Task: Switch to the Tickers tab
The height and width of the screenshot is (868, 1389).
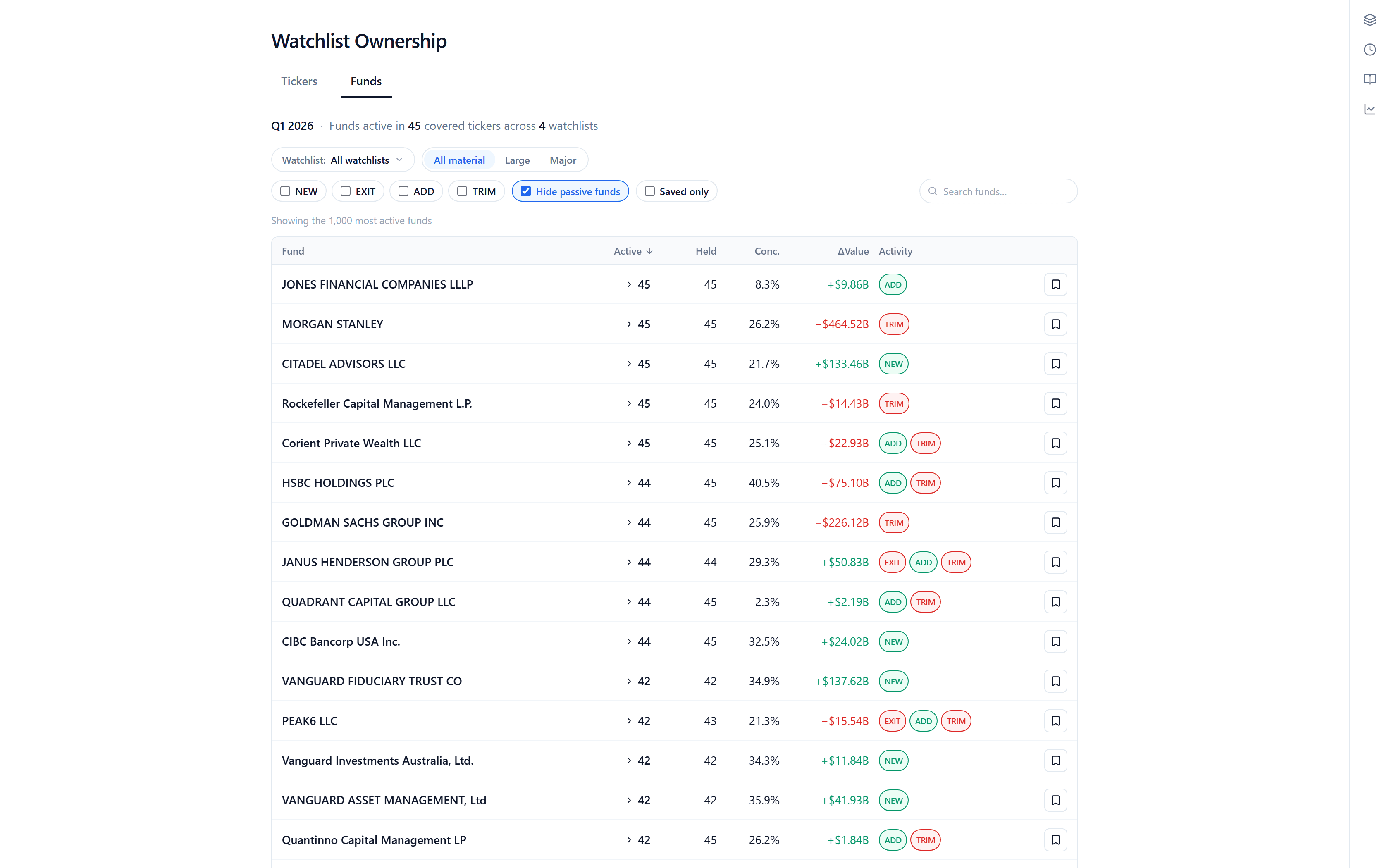Action: 299,81
